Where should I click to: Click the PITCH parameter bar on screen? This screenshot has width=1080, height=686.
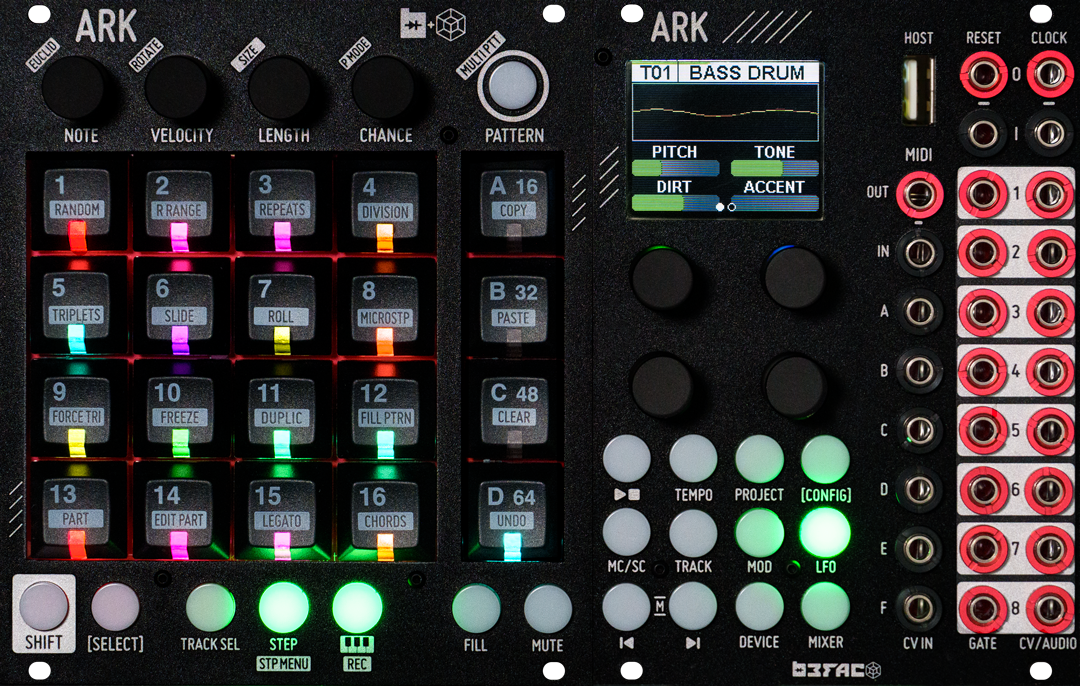point(676,167)
